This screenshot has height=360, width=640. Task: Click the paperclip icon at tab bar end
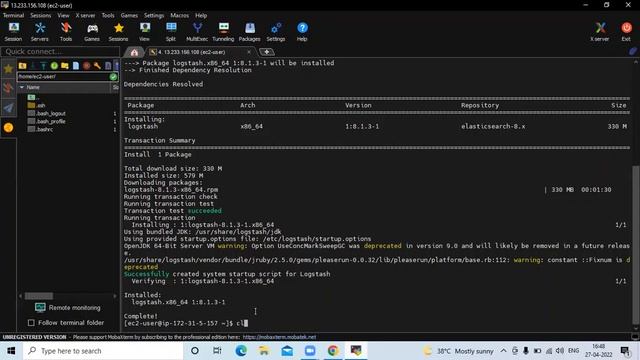pyautogui.click(x=633, y=52)
